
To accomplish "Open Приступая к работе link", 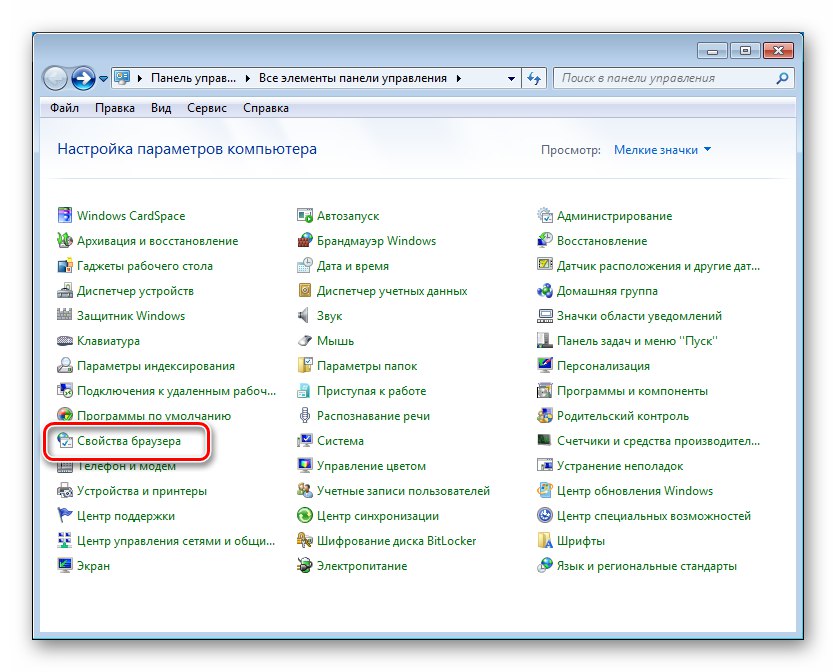I will click(372, 390).
